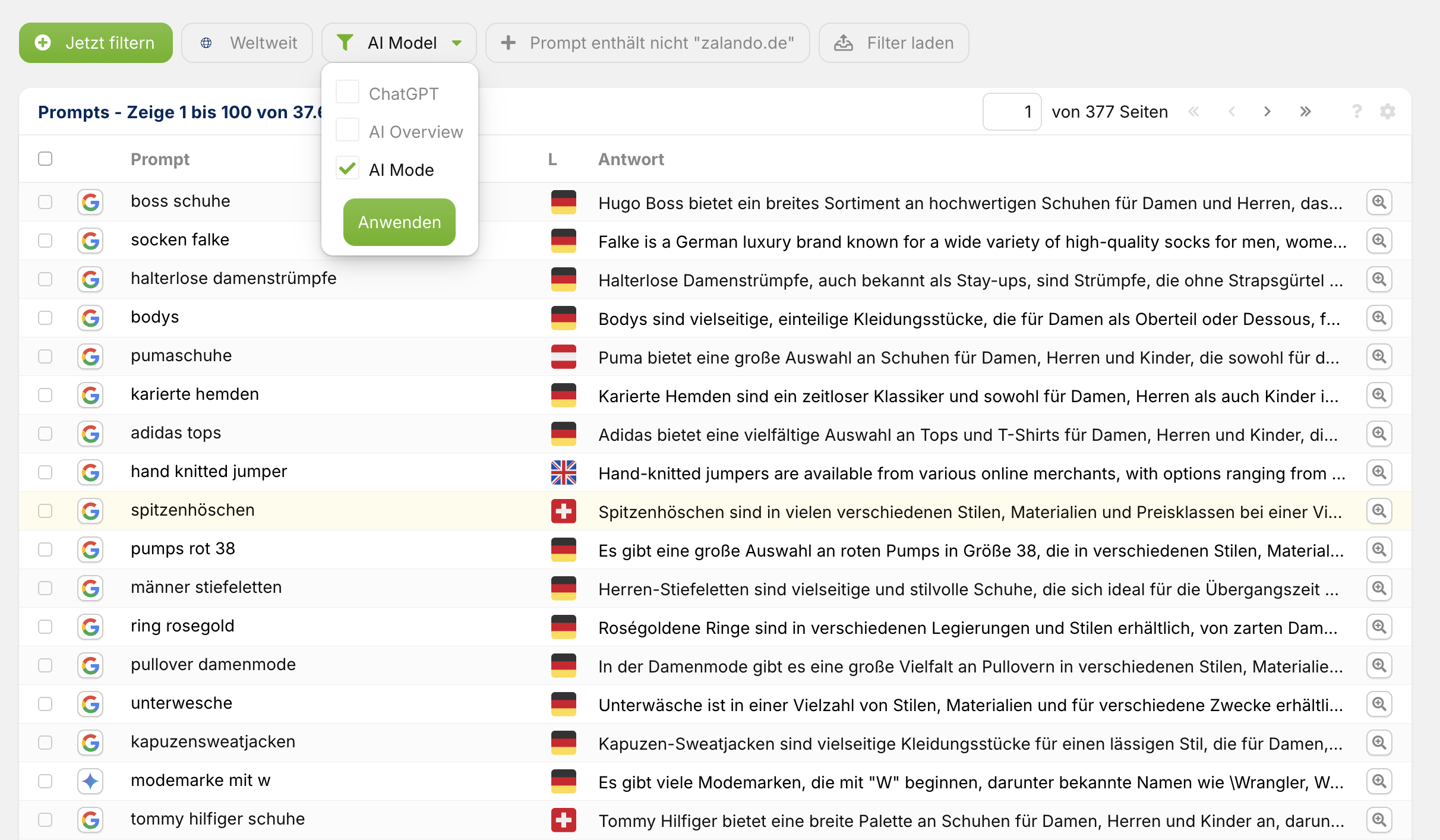This screenshot has width=1440, height=840.
Task: Click Google icon next to pumaschuhe
Action: click(x=90, y=356)
